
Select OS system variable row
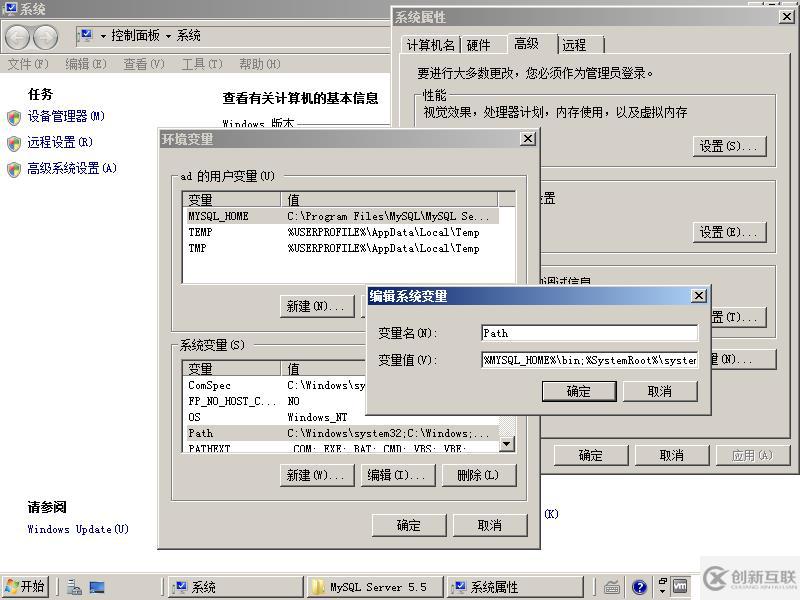point(274,417)
